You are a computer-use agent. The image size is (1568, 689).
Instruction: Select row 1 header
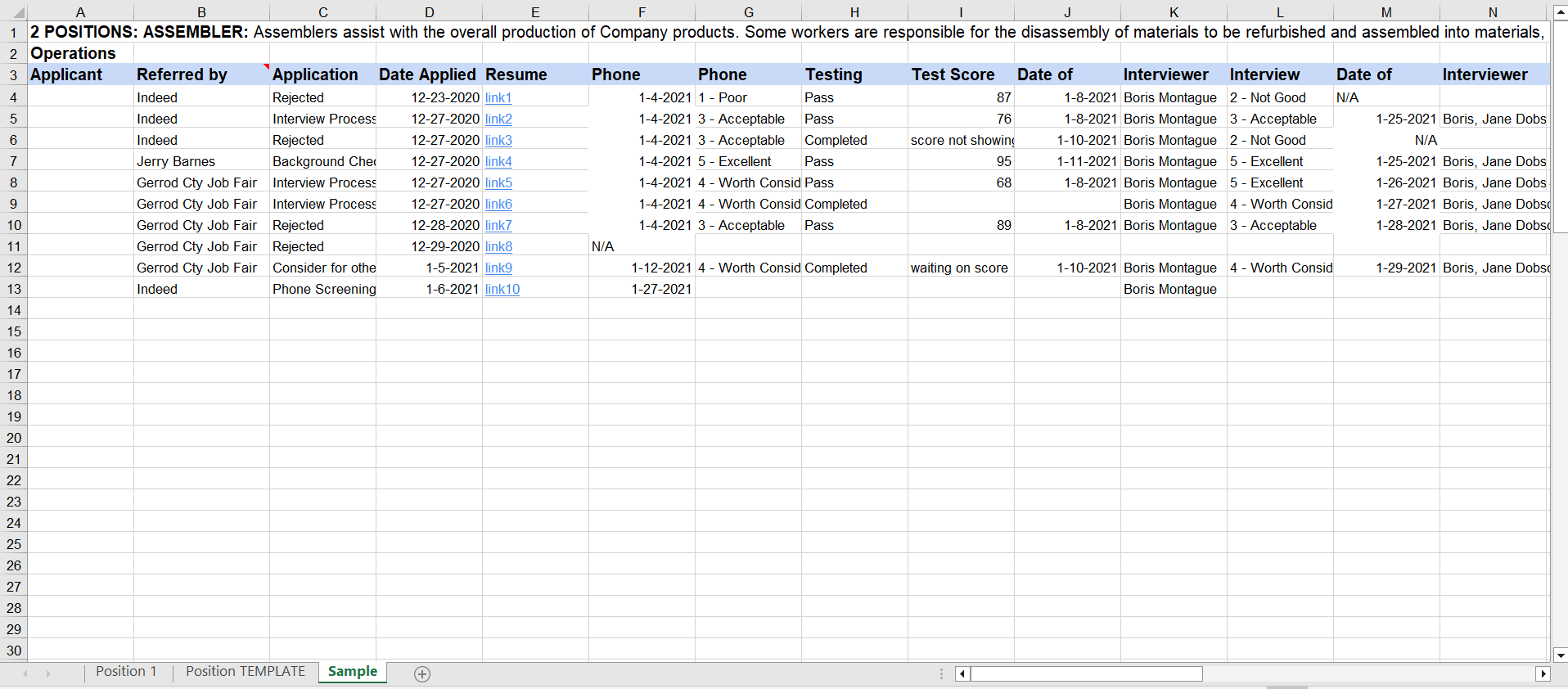[x=13, y=33]
